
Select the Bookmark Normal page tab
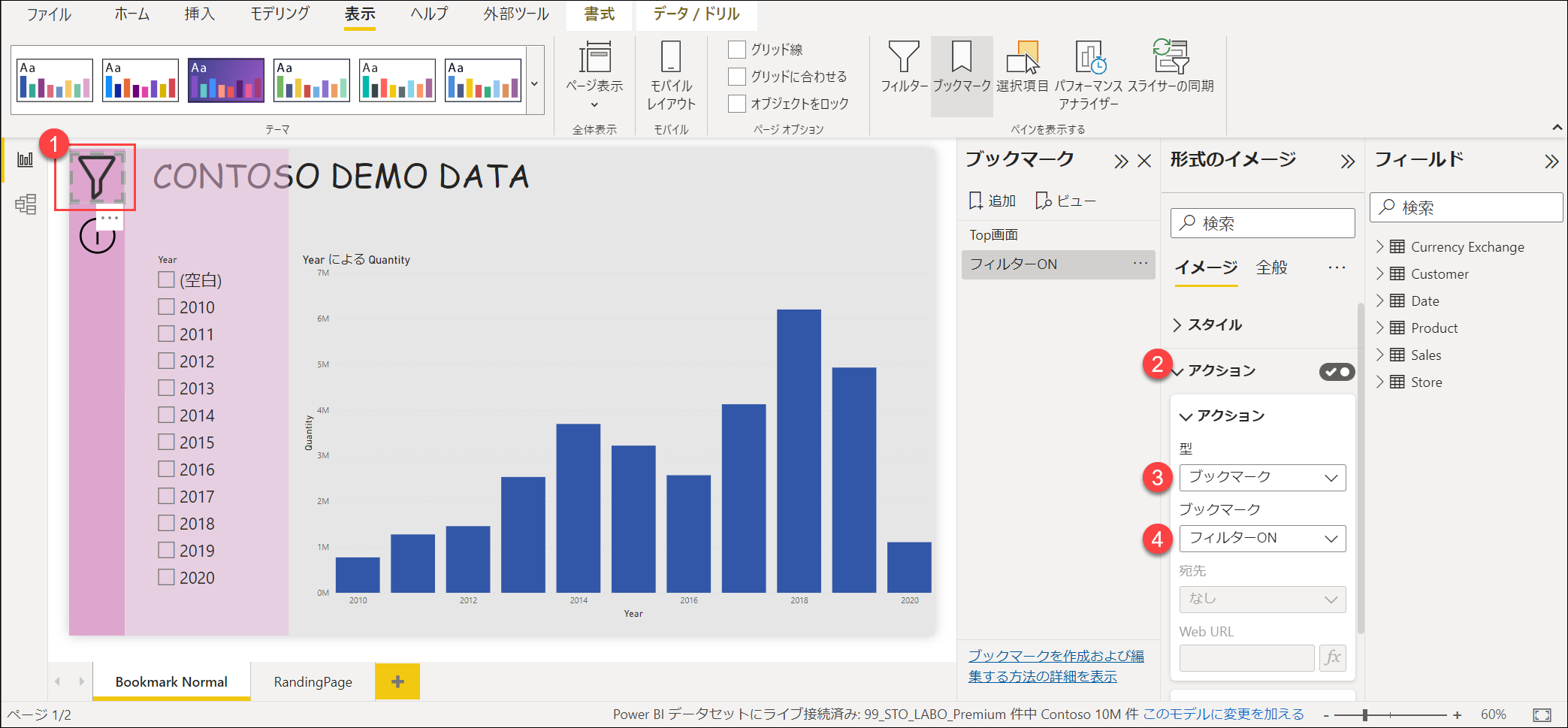pos(171,681)
